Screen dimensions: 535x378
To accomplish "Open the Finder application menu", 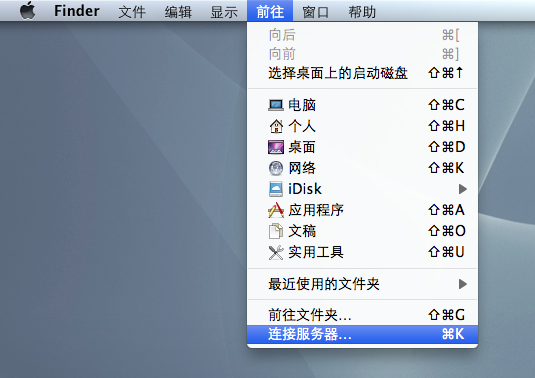I will pyautogui.click(x=77, y=11).
